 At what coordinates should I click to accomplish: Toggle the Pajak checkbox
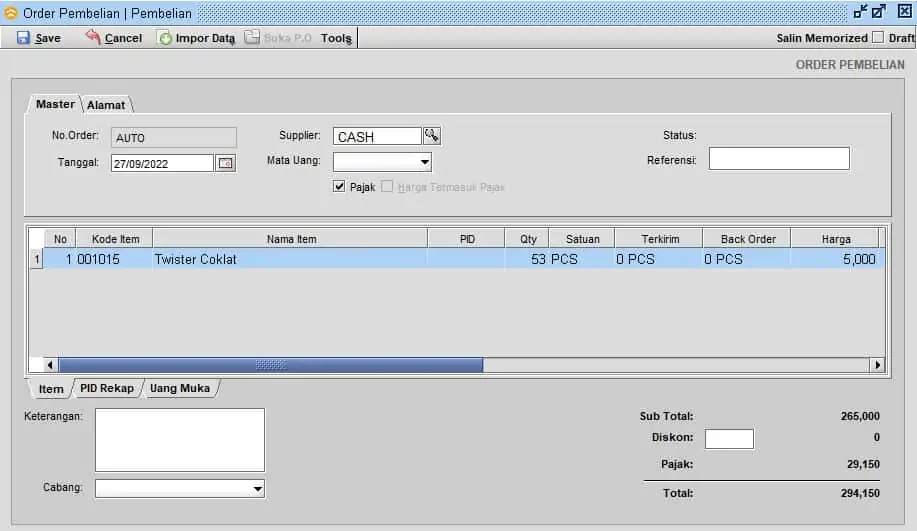click(339, 187)
